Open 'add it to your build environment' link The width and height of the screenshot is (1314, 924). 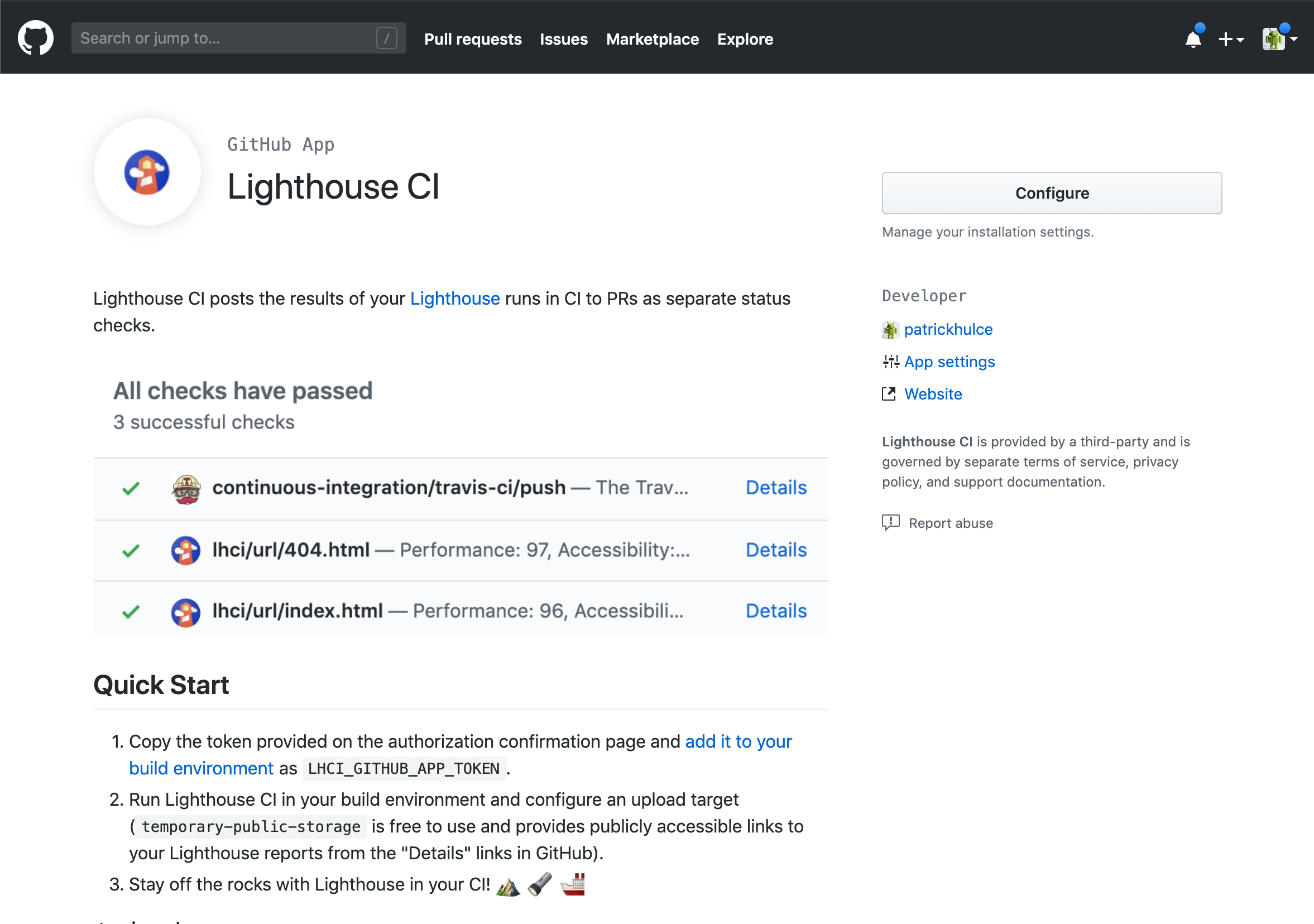(x=738, y=742)
